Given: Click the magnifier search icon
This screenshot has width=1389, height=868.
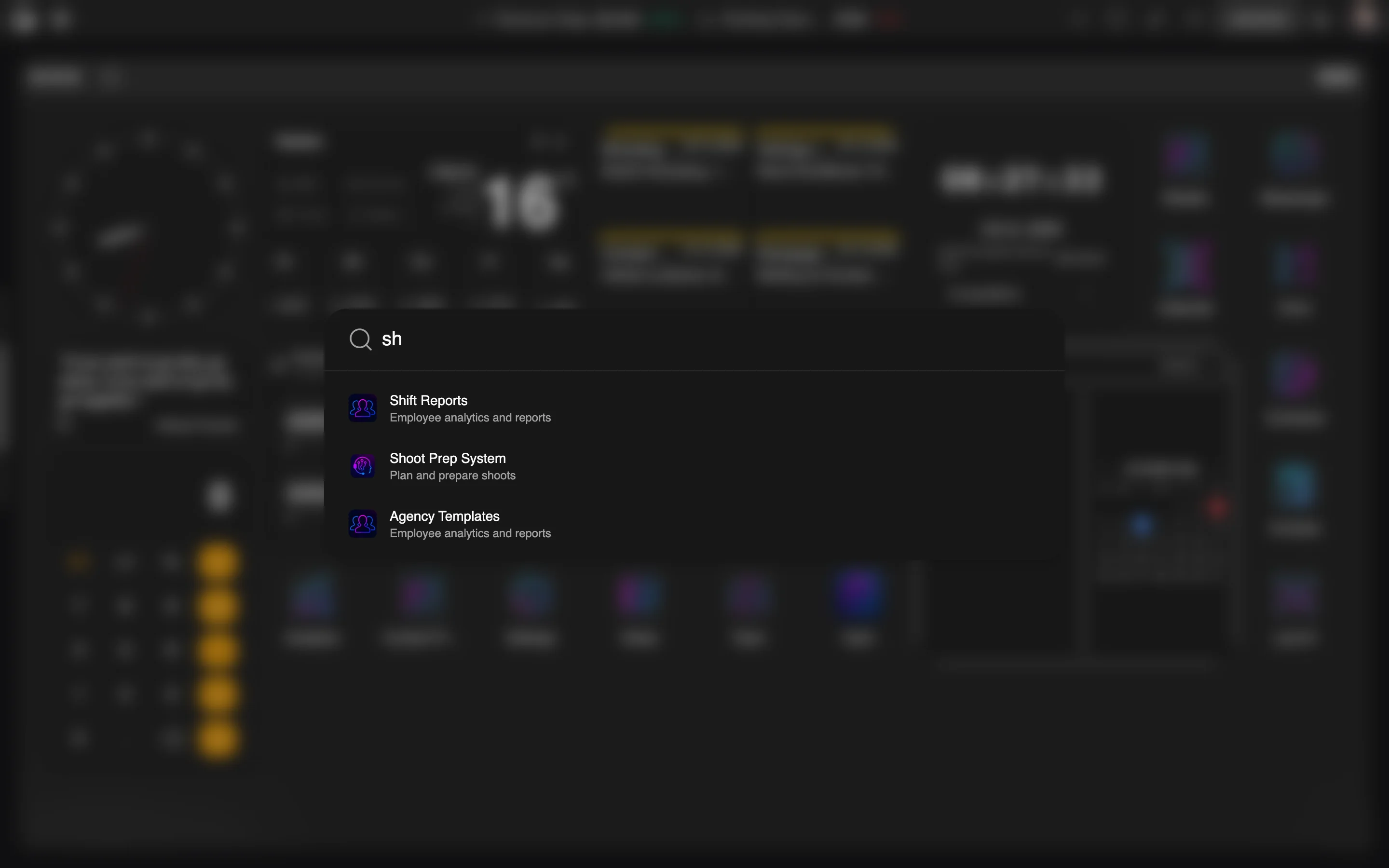Looking at the screenshot, I should [360, 339].
